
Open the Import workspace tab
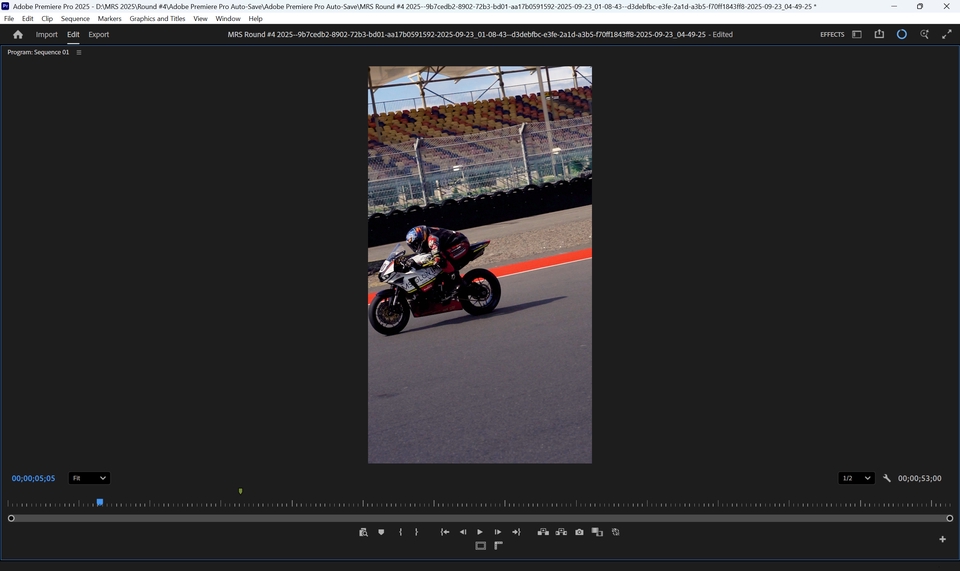pyautogui.click(x=47, y=34)
